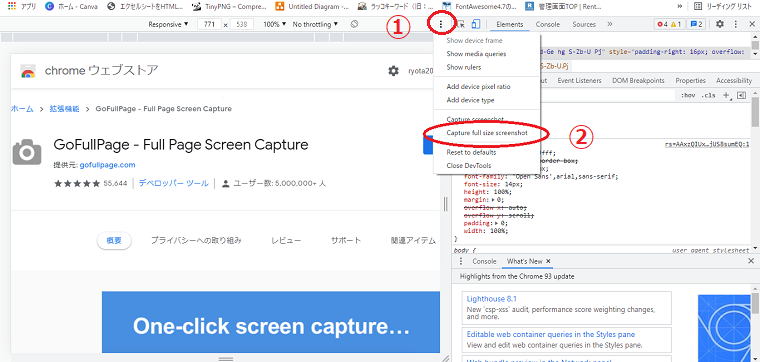The height and width of the screenshot is (362, 760).
Task: Open the FontAwesome bookmark
Action: tap(480, 7)
